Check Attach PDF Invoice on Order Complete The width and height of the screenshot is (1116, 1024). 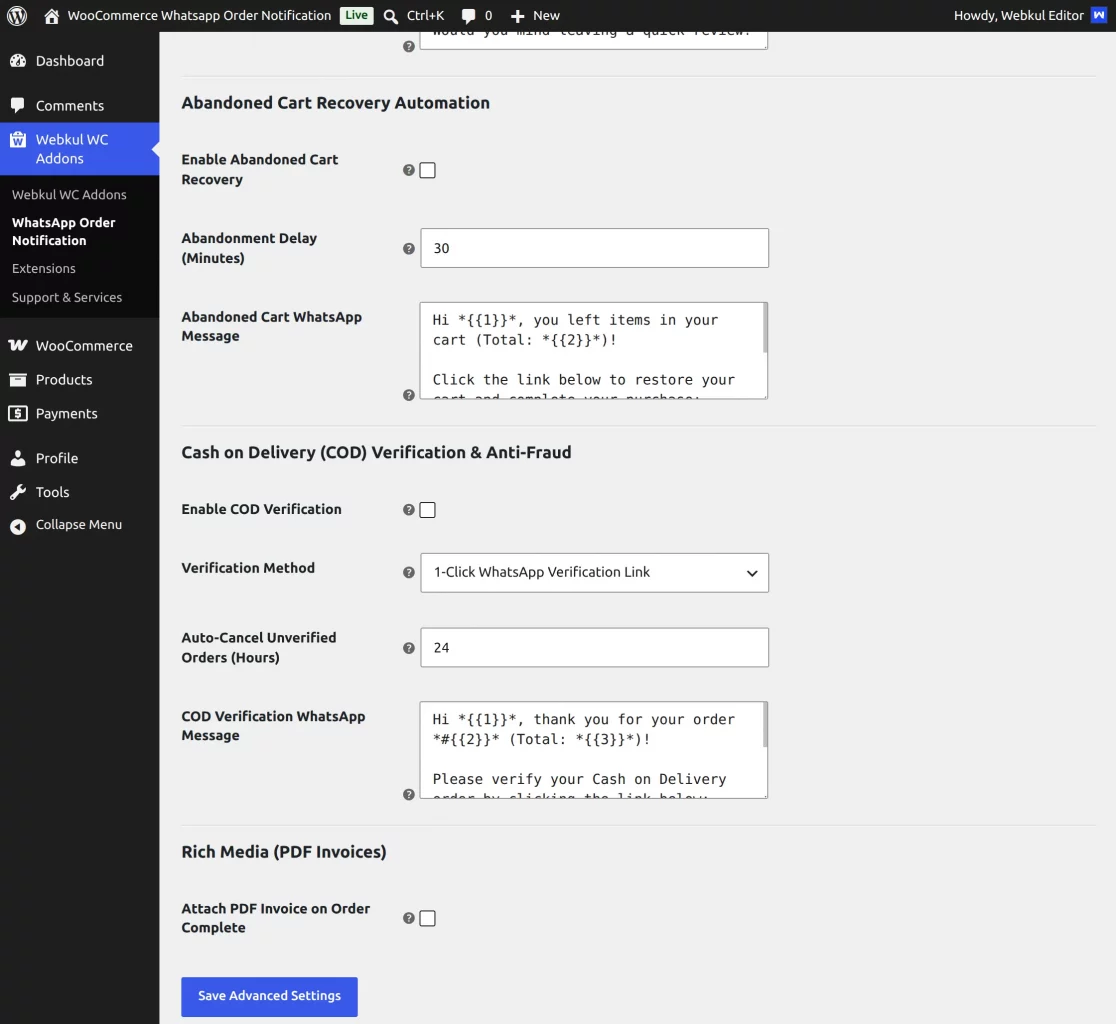click(427, 918)
